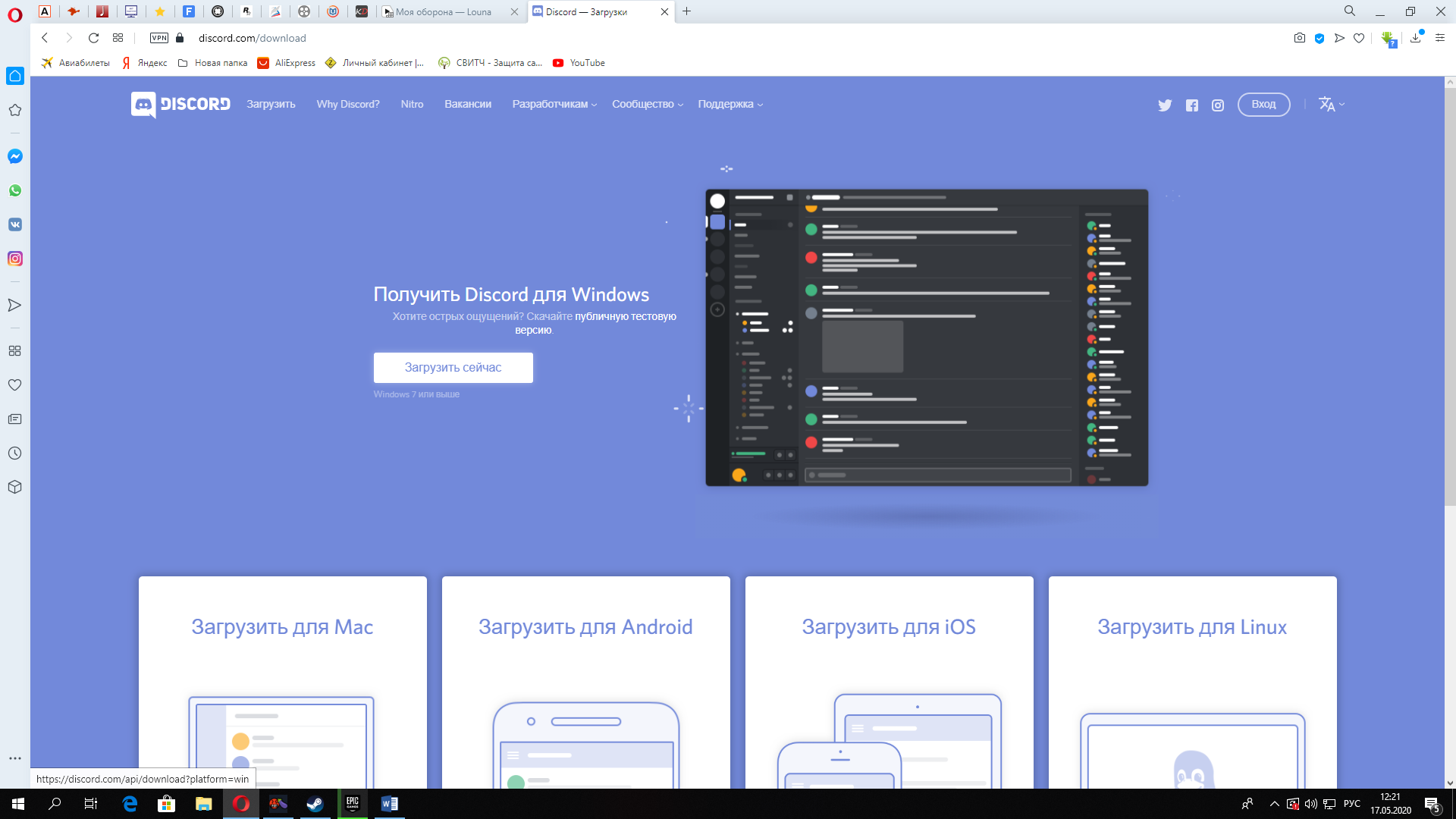Image resolution: width=1456 pixels, height=819 pixels.
Task: Go back to the previous page
Action: [45, 38]
